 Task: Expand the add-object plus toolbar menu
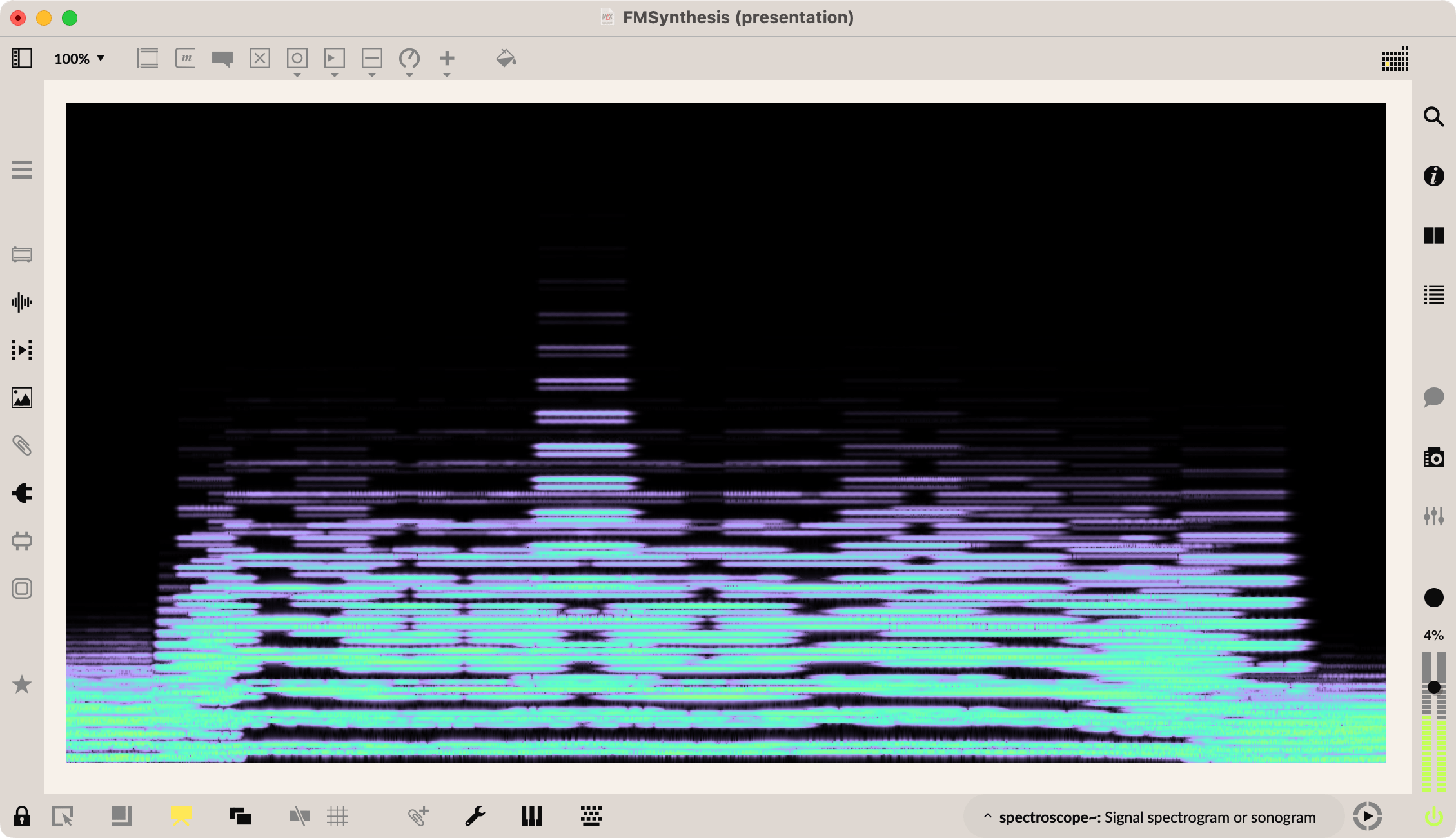[x=446, y=59]
